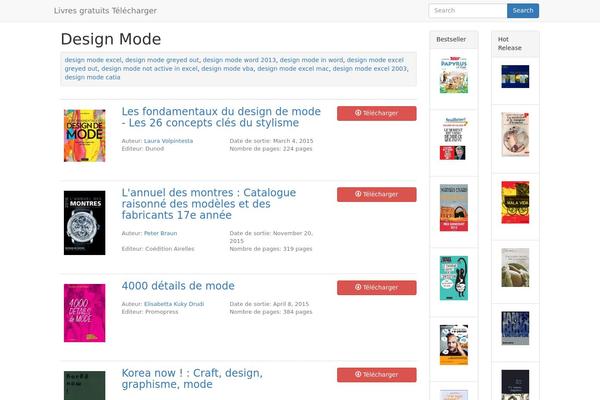Click 'Nombre de pages: 224 pages' text
Image resolution: width=600 pixels, height=400 pixels.
271,149
